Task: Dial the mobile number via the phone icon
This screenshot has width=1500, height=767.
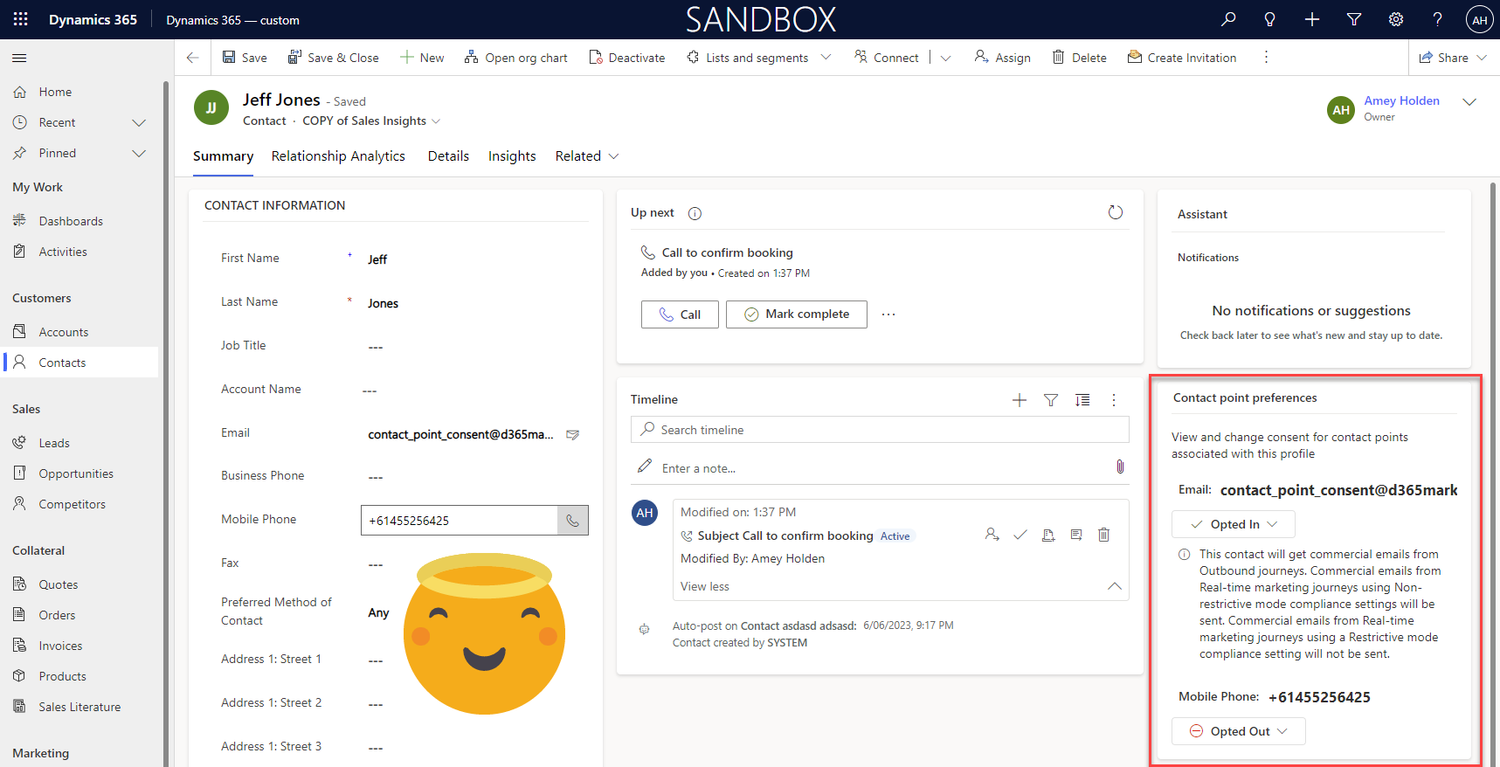Action: [572, 520]
